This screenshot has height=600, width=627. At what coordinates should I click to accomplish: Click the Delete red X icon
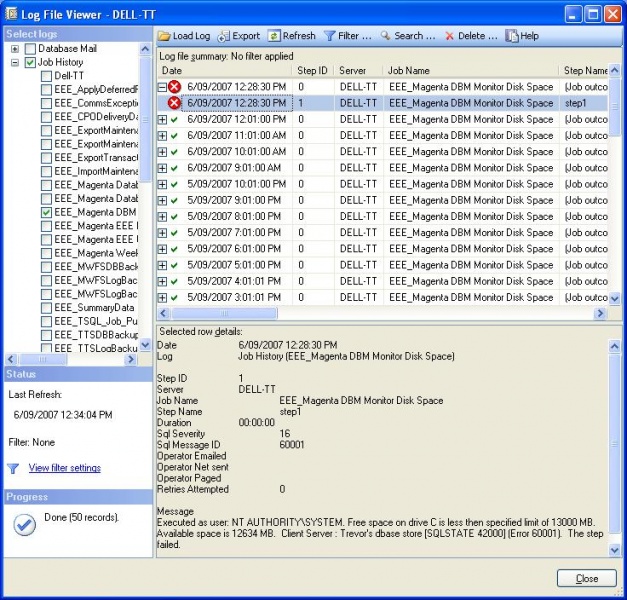(x=449, y=36)
